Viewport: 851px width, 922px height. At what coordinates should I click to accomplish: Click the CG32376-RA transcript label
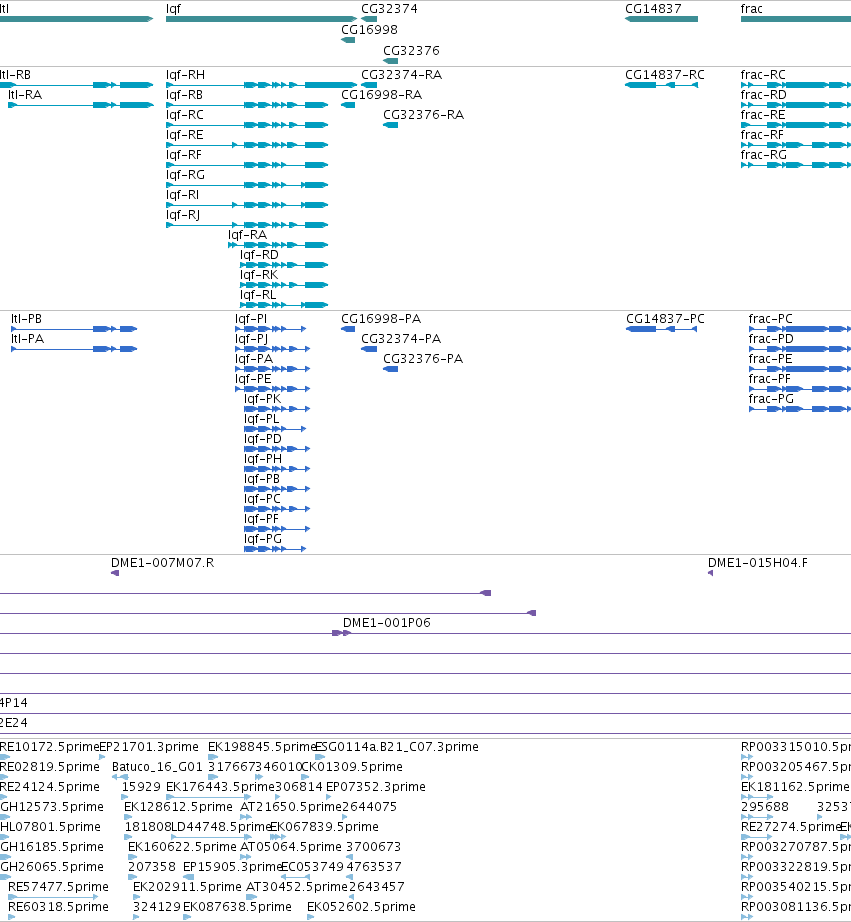pyautogui.click(x=423, y=115)
